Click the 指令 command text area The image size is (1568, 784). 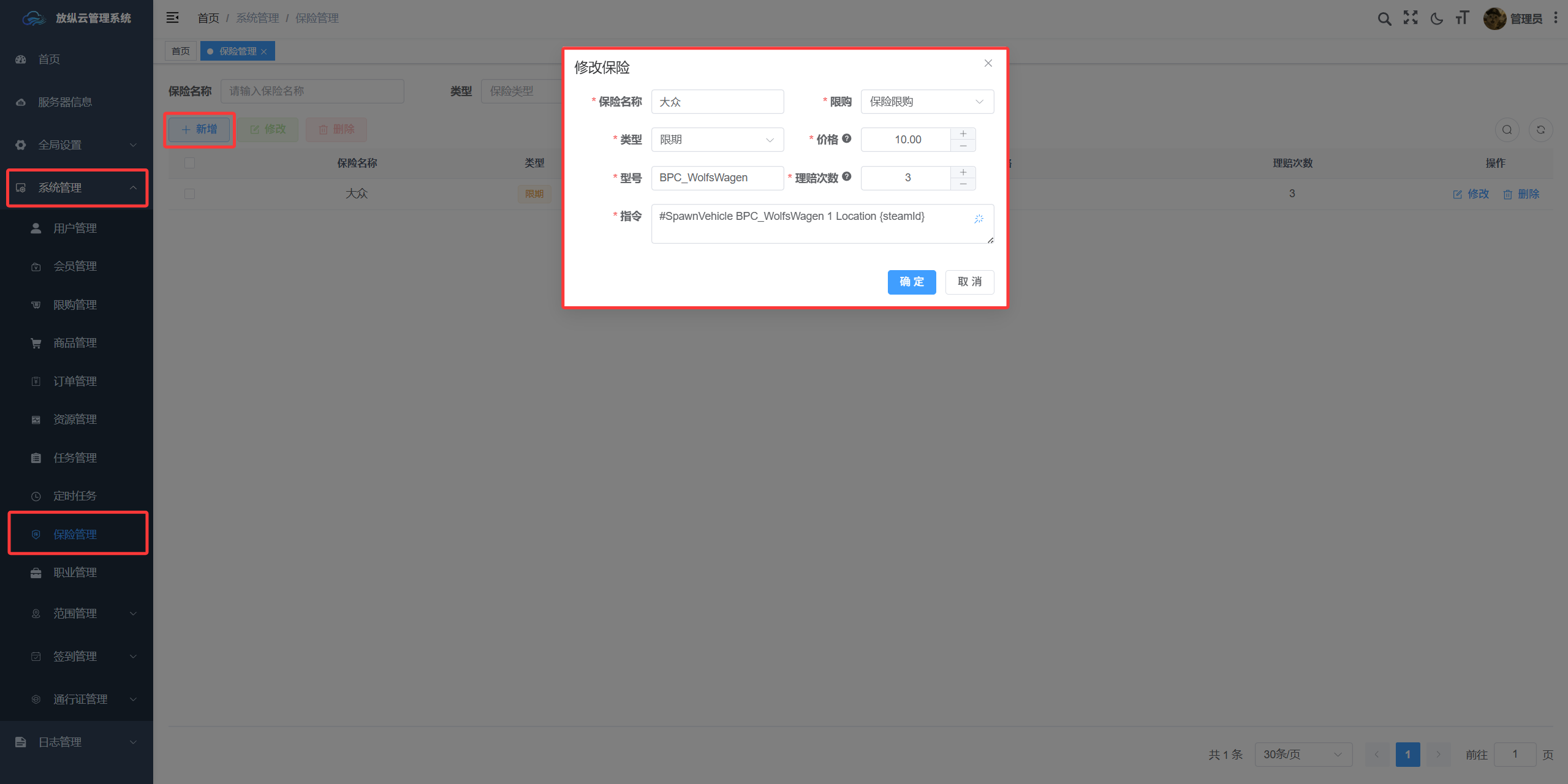tap(822, 224)
